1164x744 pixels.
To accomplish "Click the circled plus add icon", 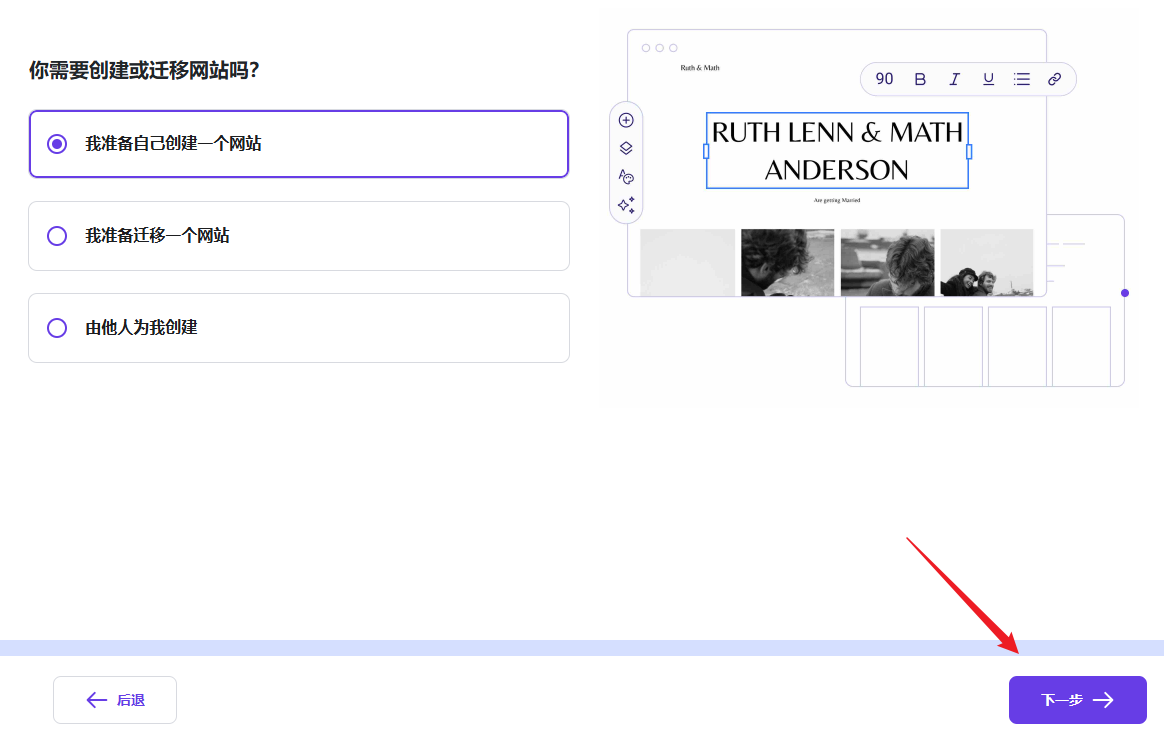I will (626, 120).
